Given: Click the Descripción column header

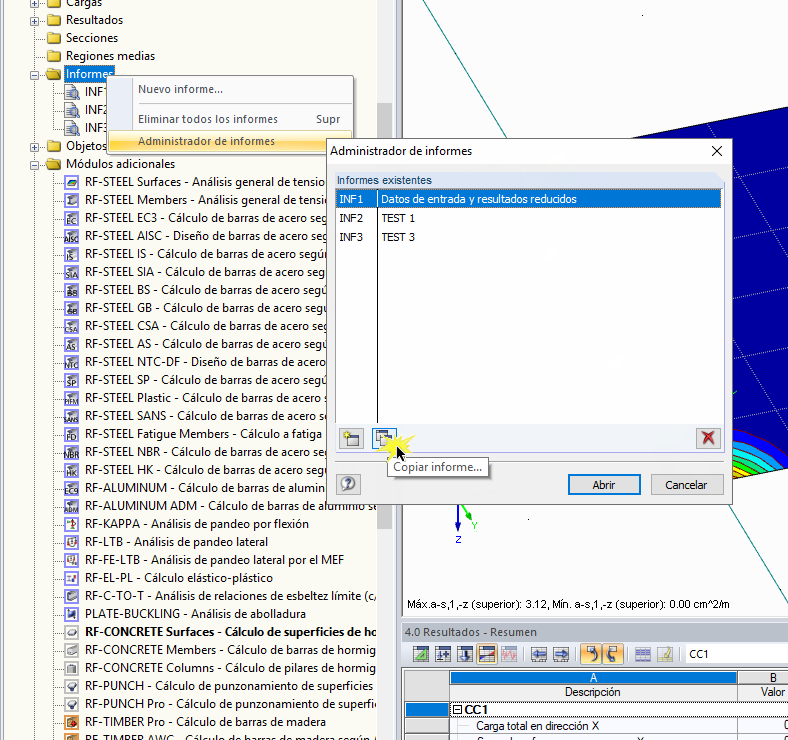Looking at the screenshot, I should click(593, 692).
